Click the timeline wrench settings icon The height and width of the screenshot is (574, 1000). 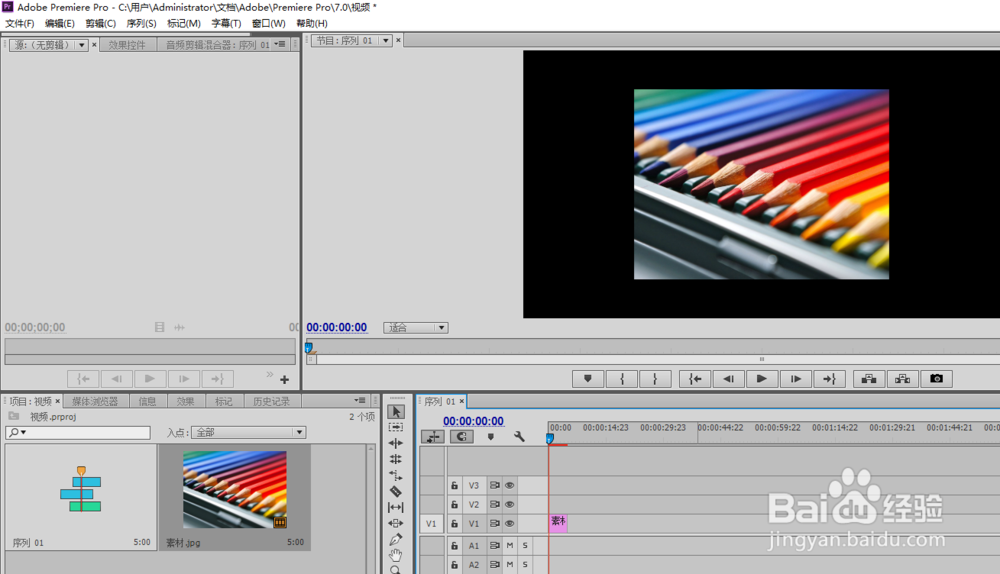[x=519, y=437]
